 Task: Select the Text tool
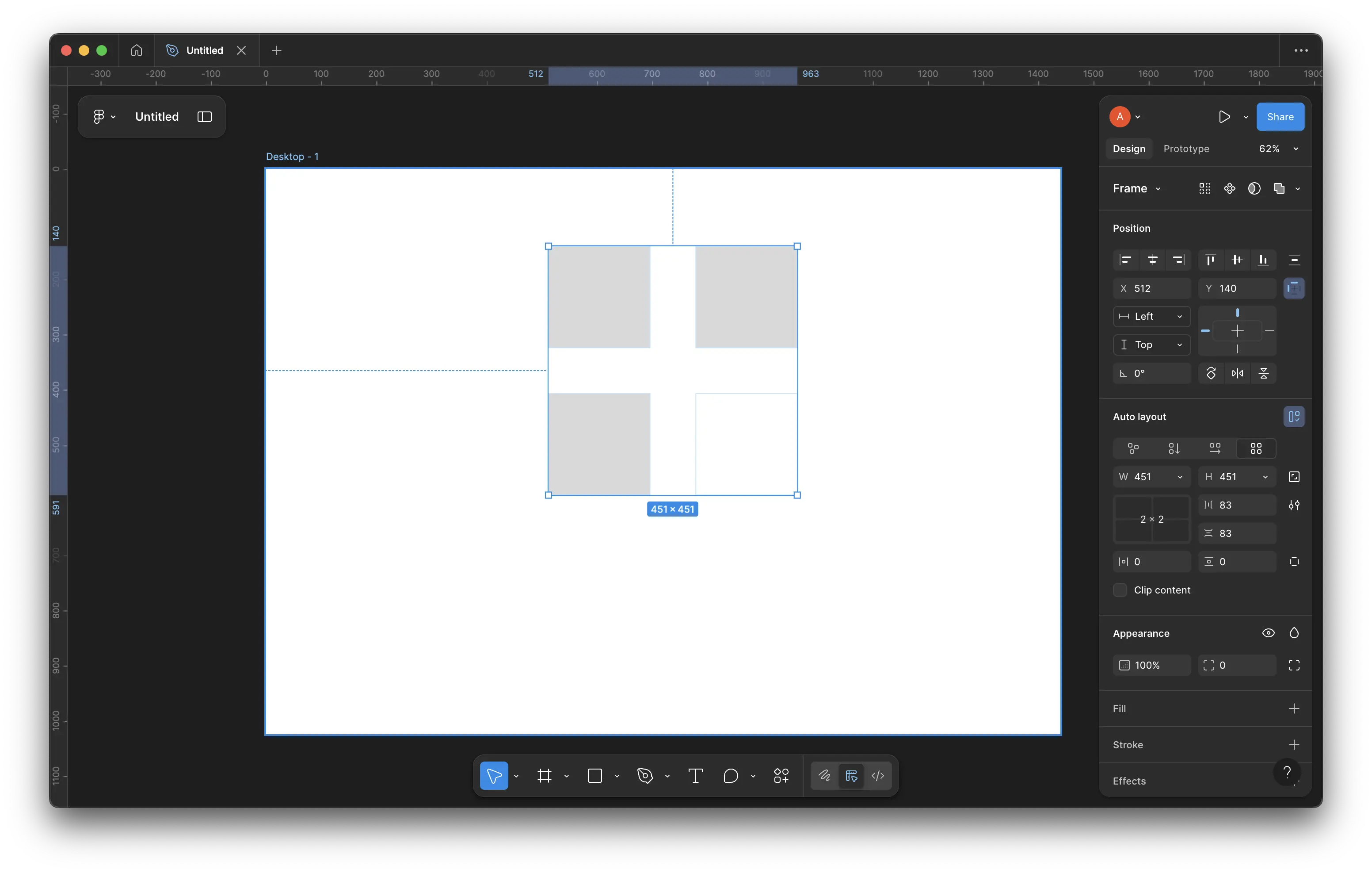pyautogui.click(x=695, y=776)
